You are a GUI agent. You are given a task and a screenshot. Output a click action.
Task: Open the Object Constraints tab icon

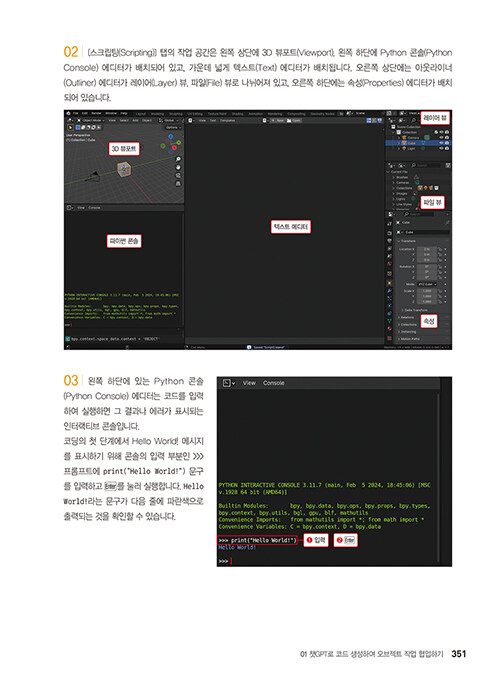pyautogui.click(x=389, y=313)
